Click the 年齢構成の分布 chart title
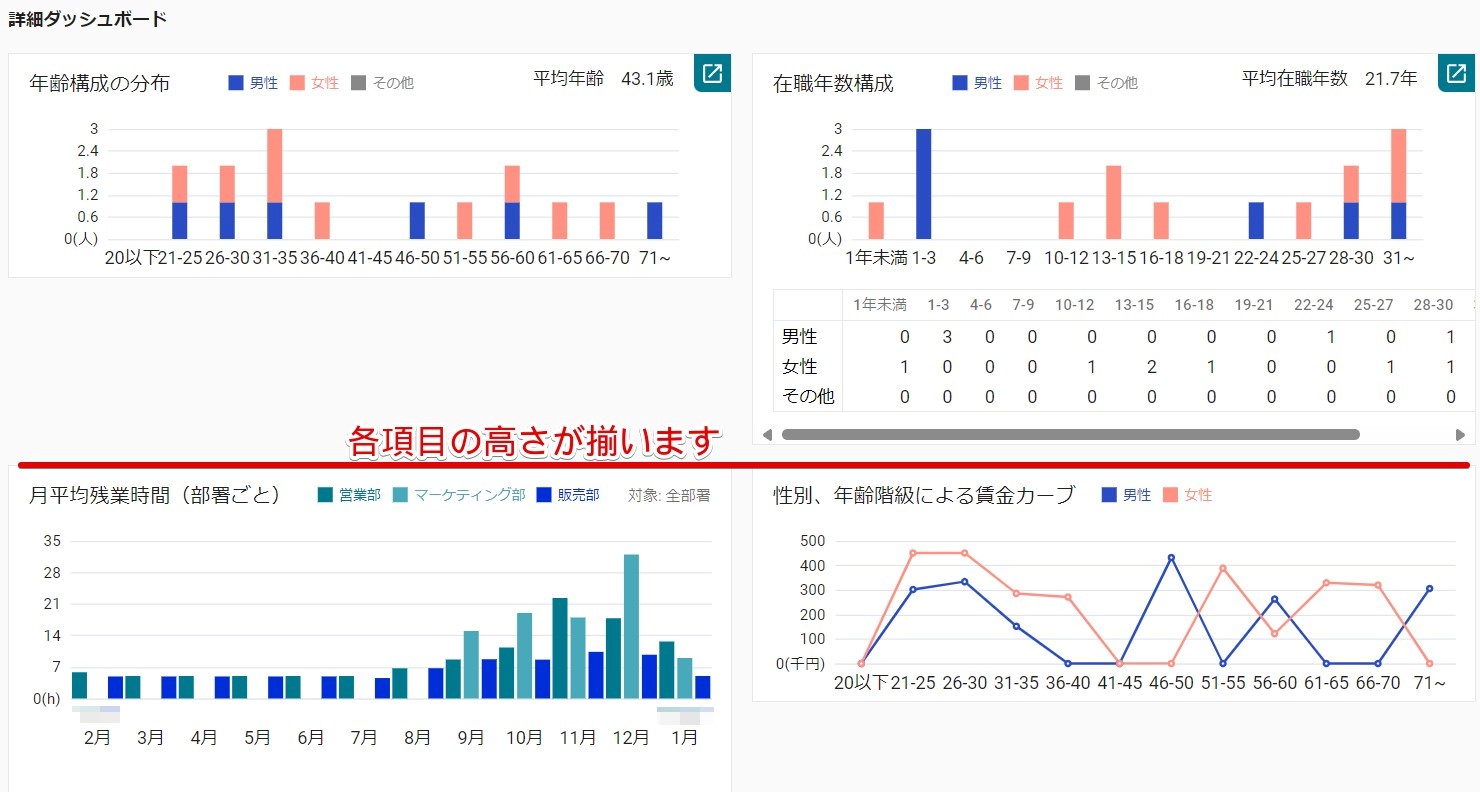The height and width of the screenshot is (792, 1480). tap(100, 83)
